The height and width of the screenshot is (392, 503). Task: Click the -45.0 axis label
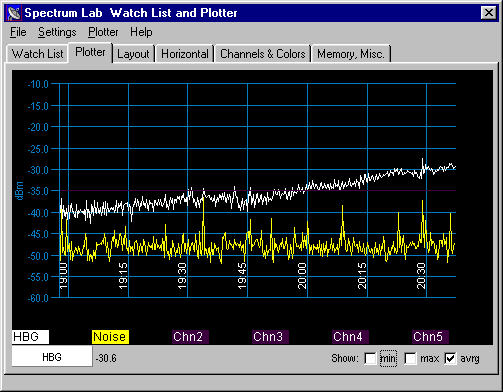pyautogui.click(x=38, y=234)
